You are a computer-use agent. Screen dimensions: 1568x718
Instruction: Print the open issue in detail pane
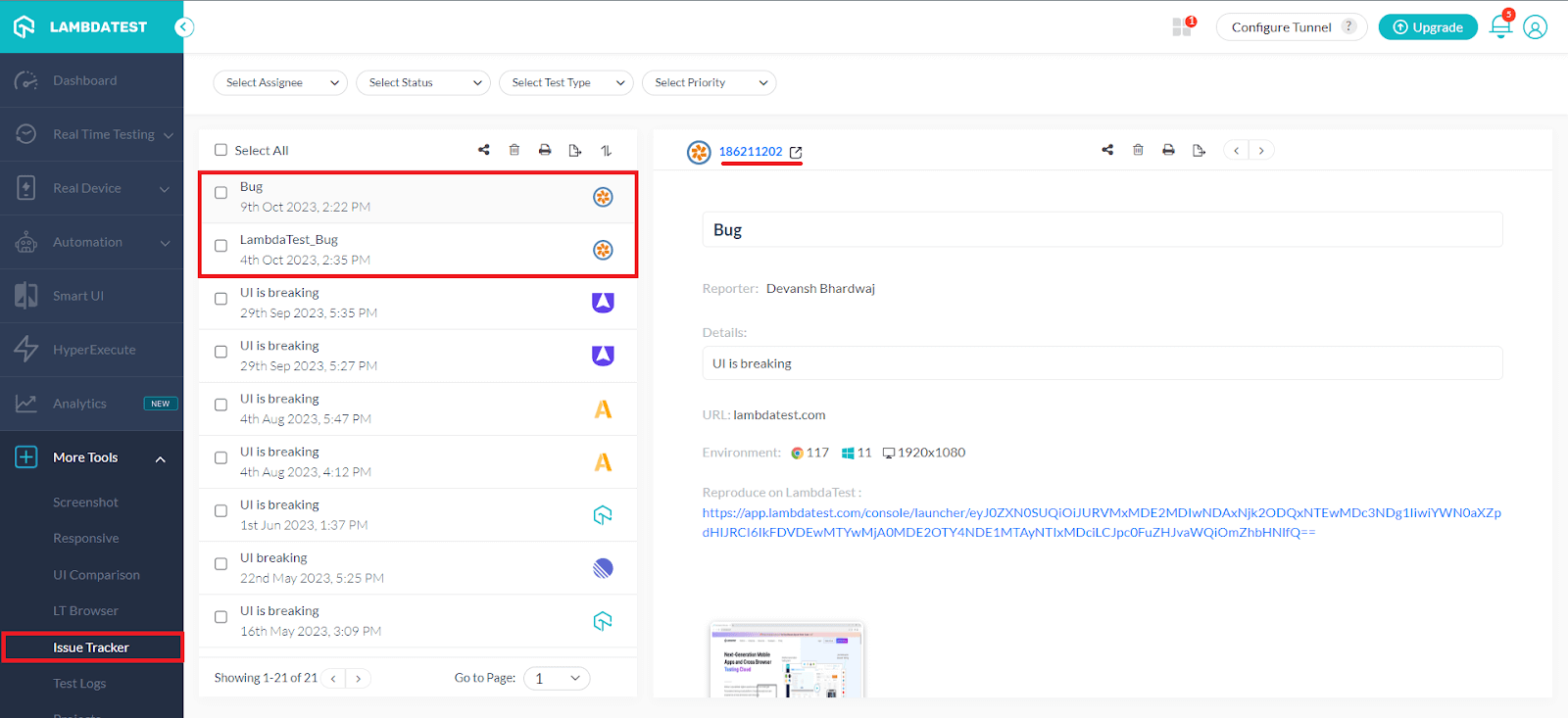click(x=1168, y=150)
